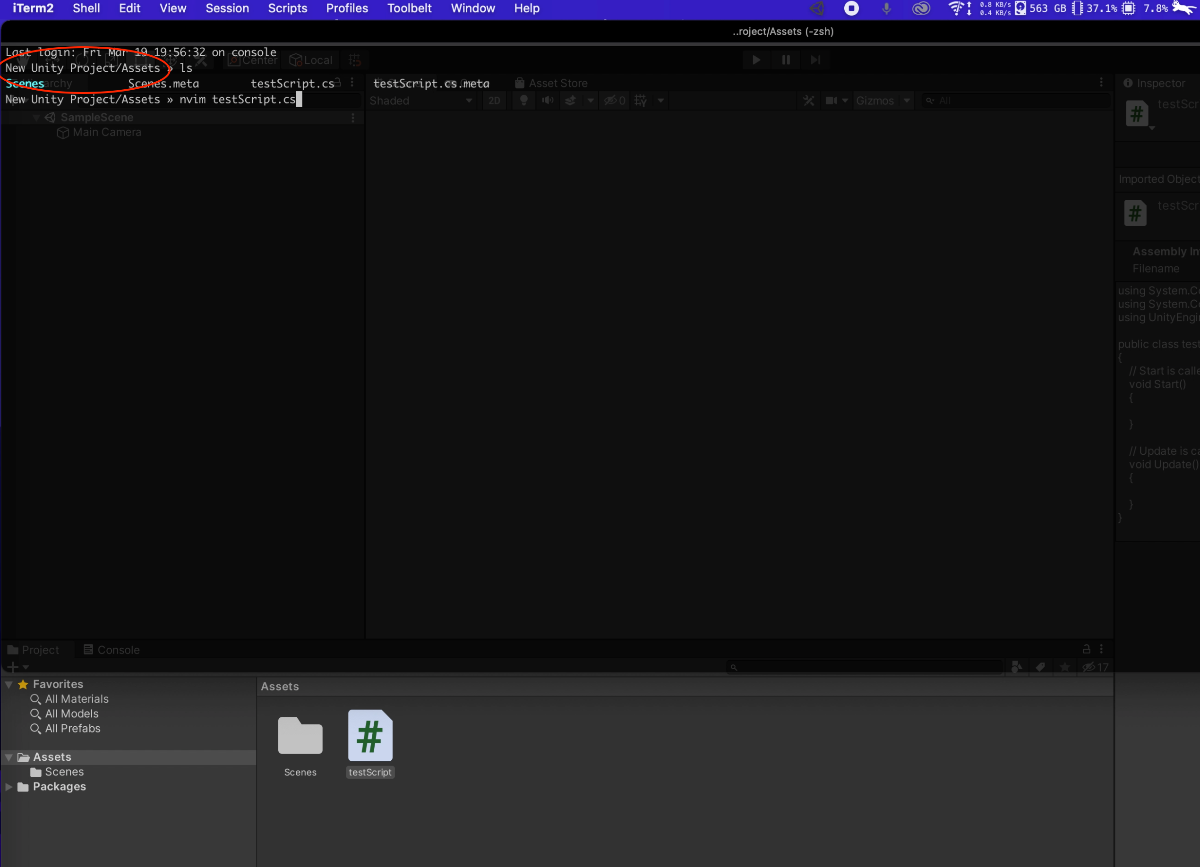Open the scene component tools wrench icon

click(x=809, y=101)
